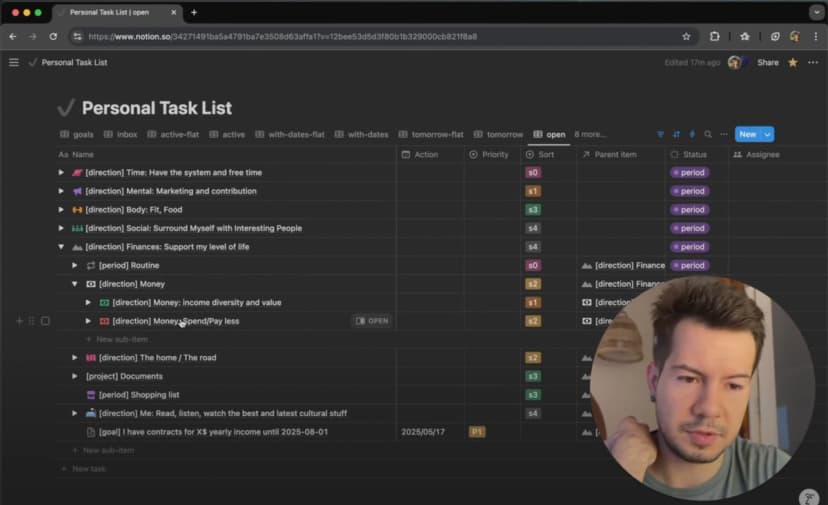Open the filter icon in the database toolbar
Screen dimensions: 828x505
tap(660, 134)
